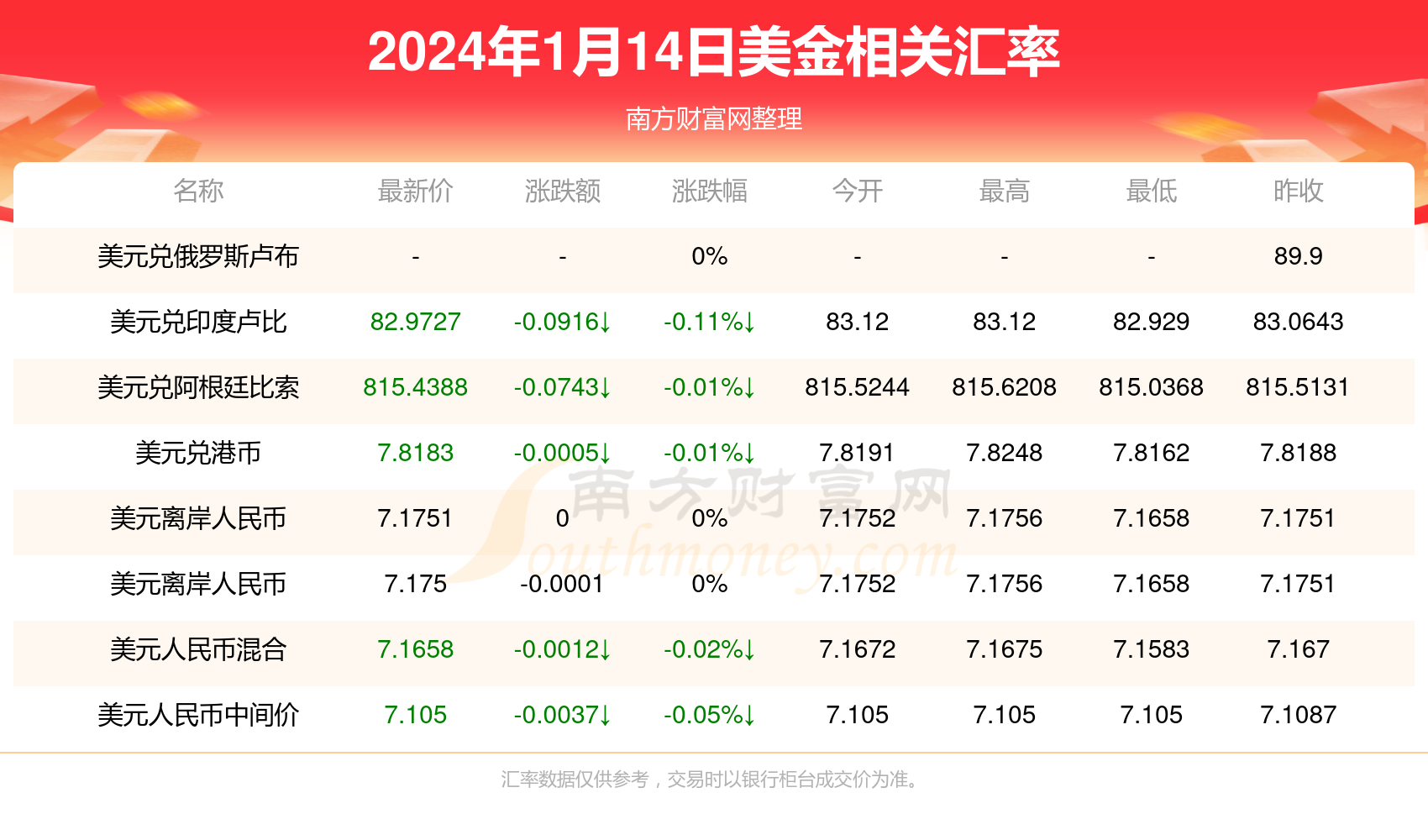Click the offshore RMB latest price 7.175

[x=415, y=584]
